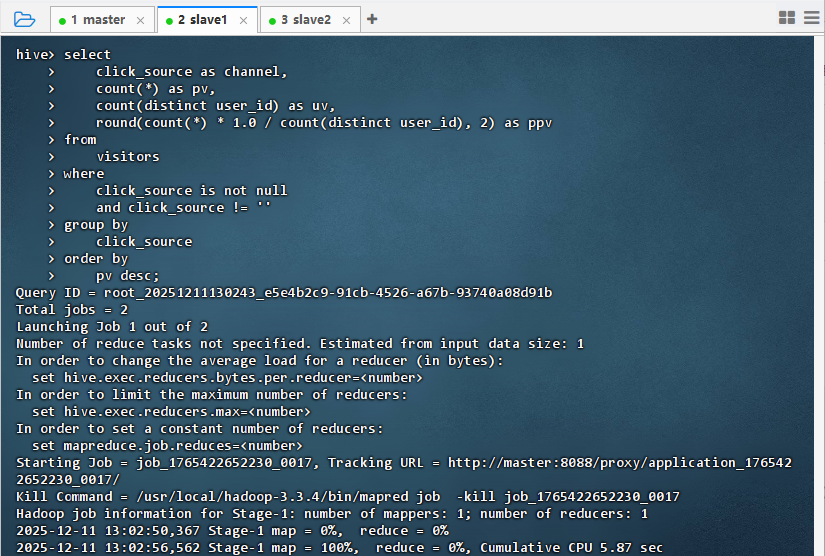Click the 13:02:50,367 Stage-1 map 0% line

coord(232,531)
